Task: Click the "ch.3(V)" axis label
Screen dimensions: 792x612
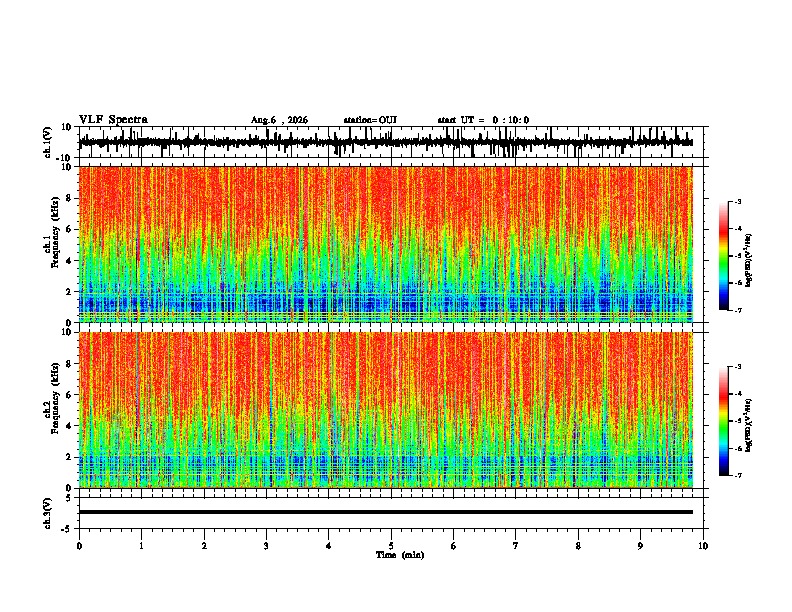Action: click(x=48, y=513)
